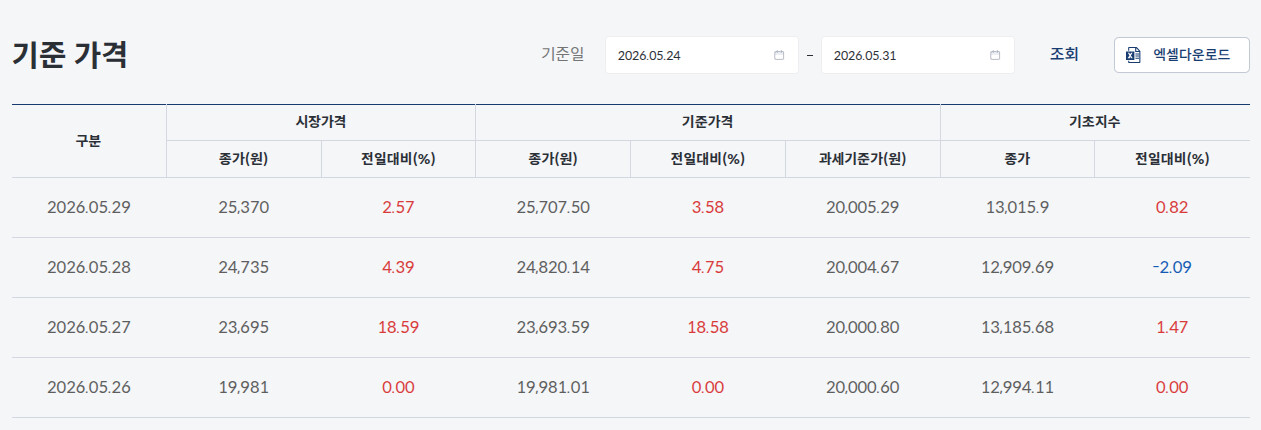Click 구분 column header
Screen dimensions: 1261x430
click(x=89, y=141)
